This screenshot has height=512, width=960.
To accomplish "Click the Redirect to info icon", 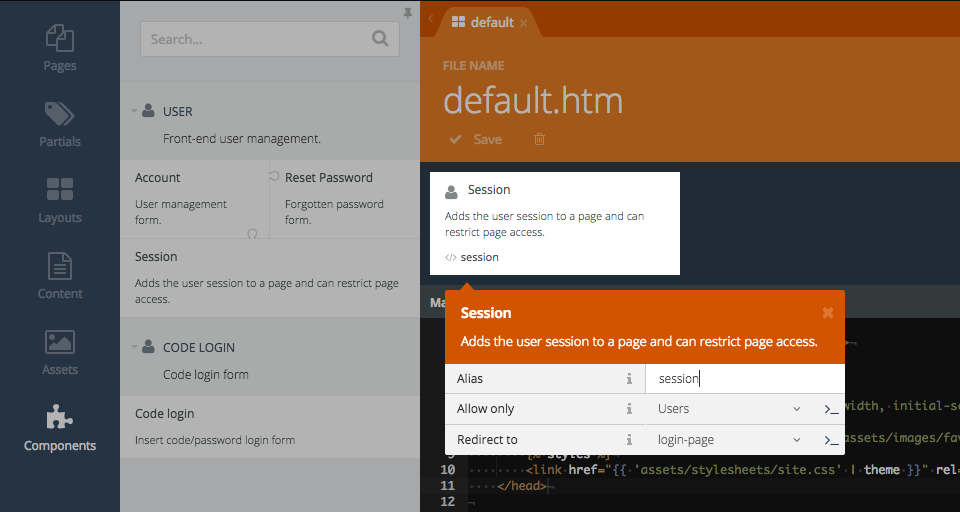I will (x=629, y=440).
